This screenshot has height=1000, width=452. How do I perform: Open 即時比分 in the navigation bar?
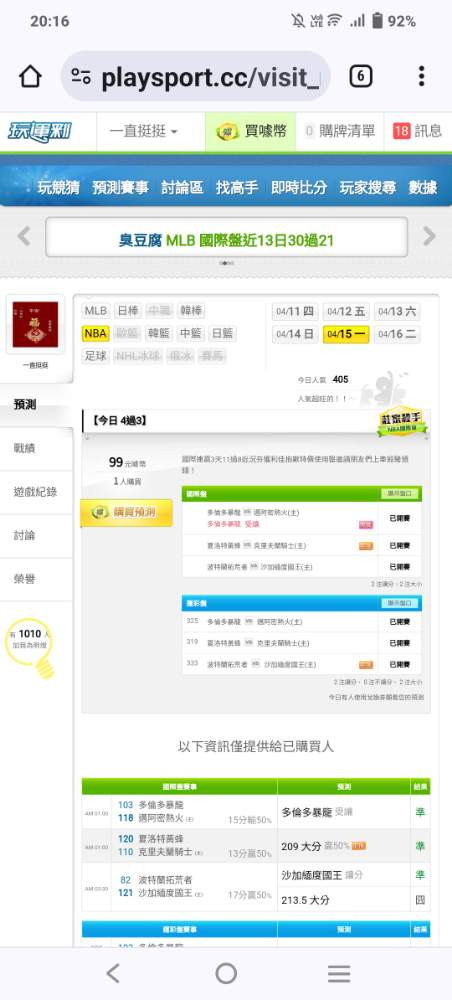299,188
